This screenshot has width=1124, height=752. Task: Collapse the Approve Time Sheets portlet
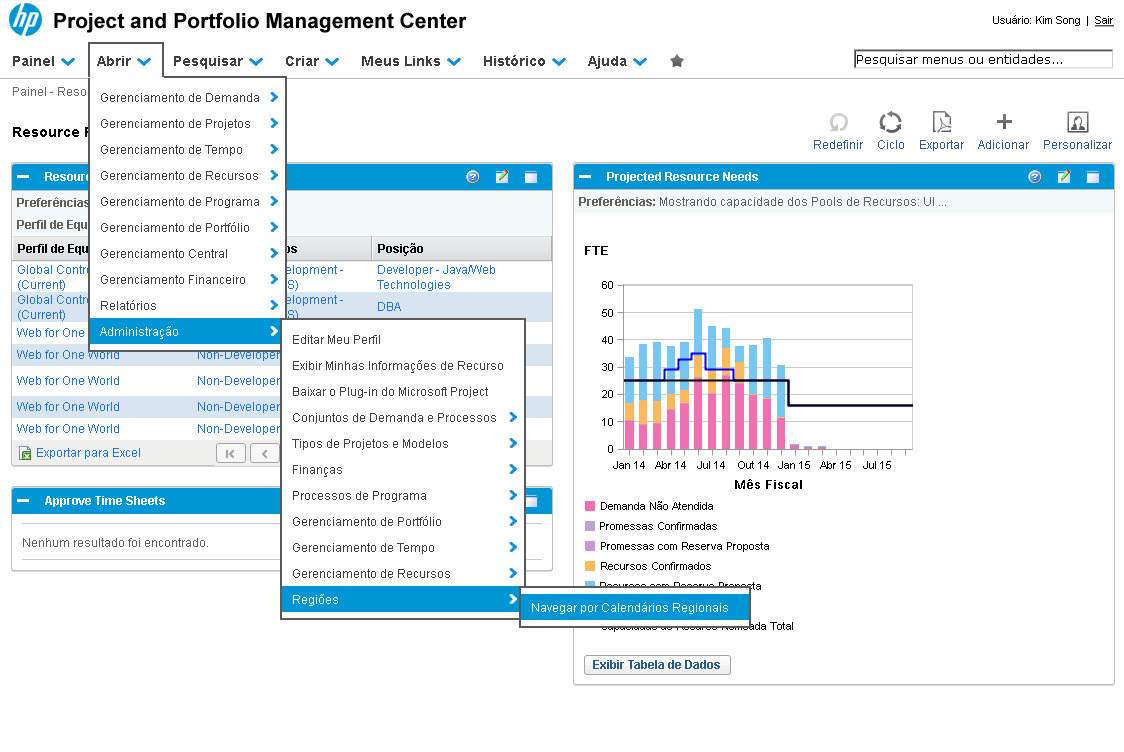point(23,501)
